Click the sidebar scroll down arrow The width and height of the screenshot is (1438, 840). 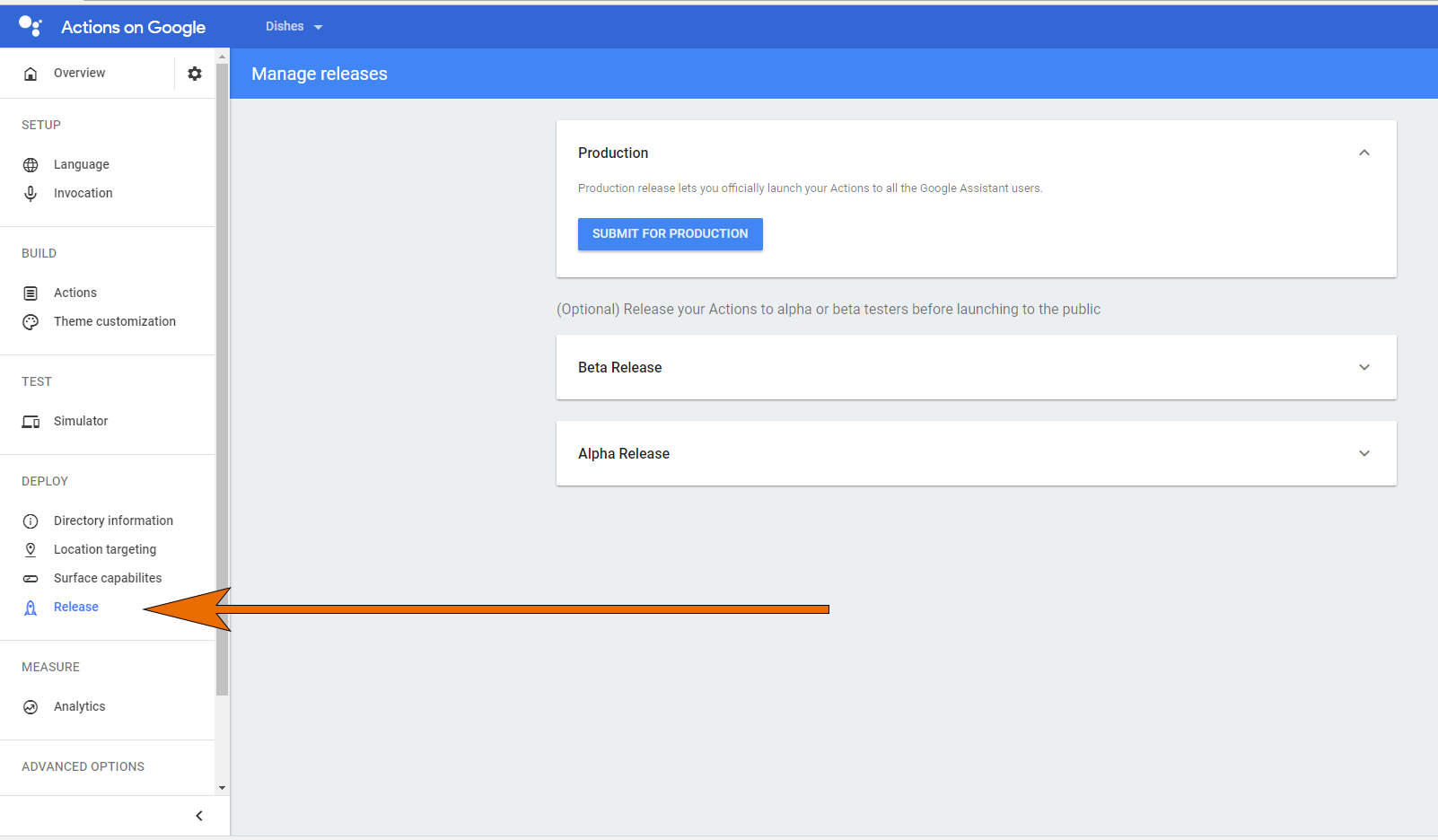[x=222, y=788]
